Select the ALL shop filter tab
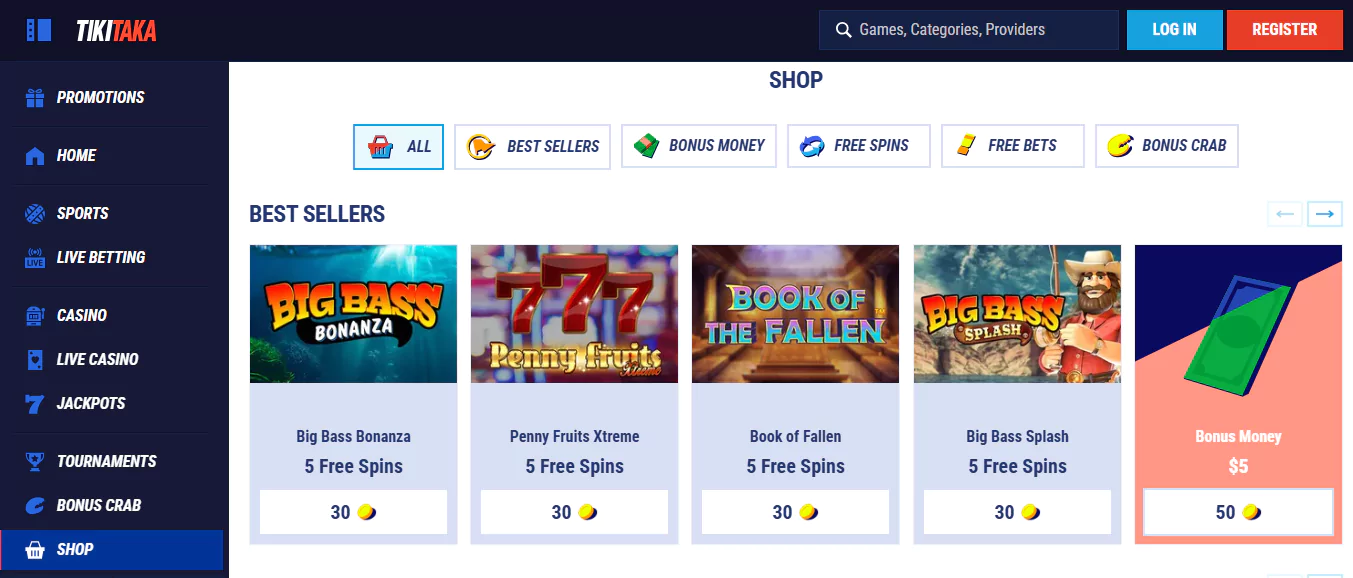This screenshot has height=578, width=1353. (x=398, y=147)
